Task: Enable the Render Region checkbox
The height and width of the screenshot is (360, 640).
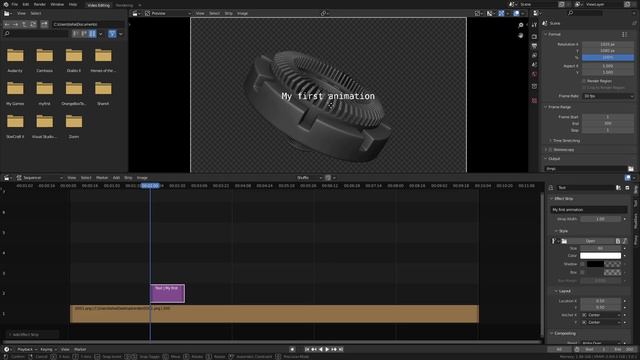Action: (584, 81)
